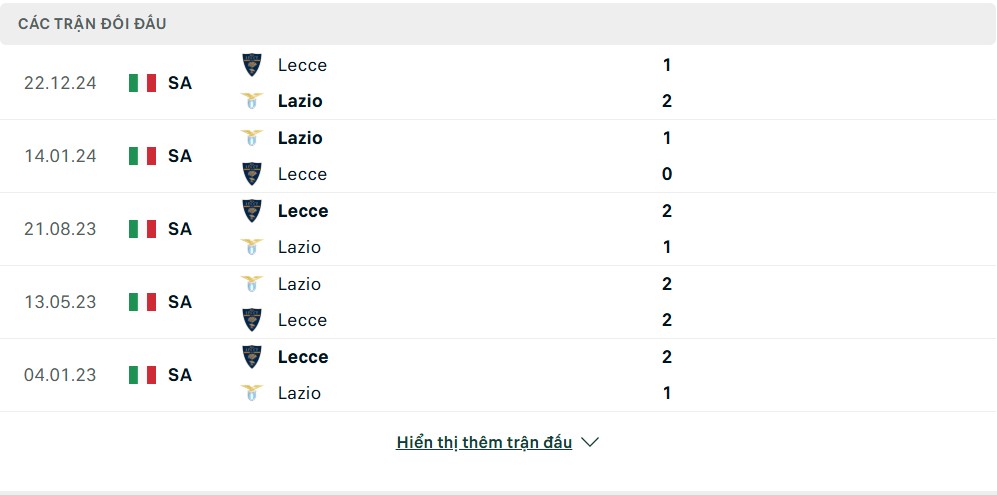Click Lazio eagle logo in 14.01.24 match
The image size is (997, 495).
click(252, 138)
